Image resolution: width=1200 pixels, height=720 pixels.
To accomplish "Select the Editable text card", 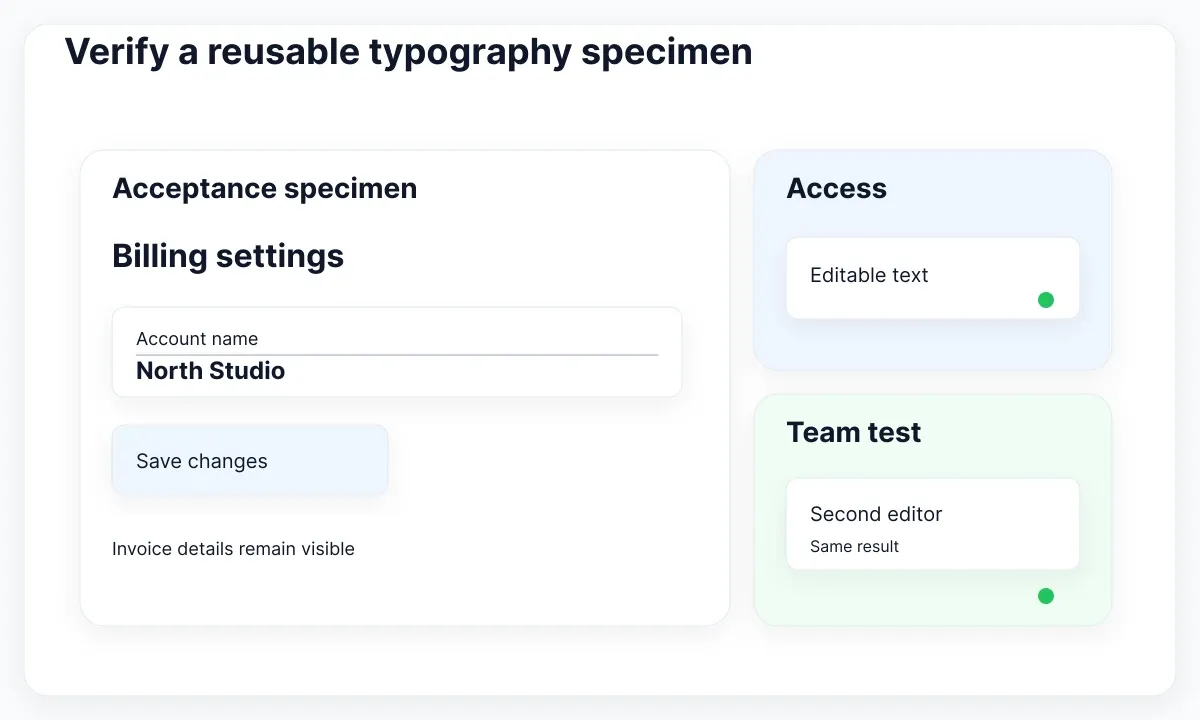I will click(933, 278).
